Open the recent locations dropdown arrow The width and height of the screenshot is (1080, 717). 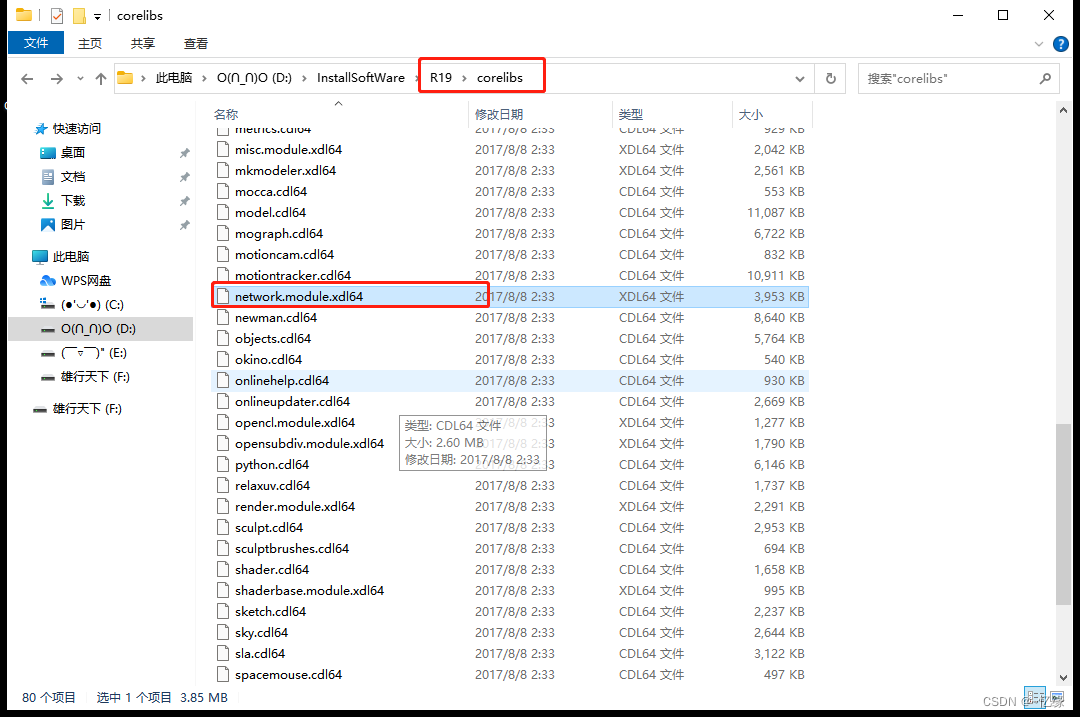80,79
